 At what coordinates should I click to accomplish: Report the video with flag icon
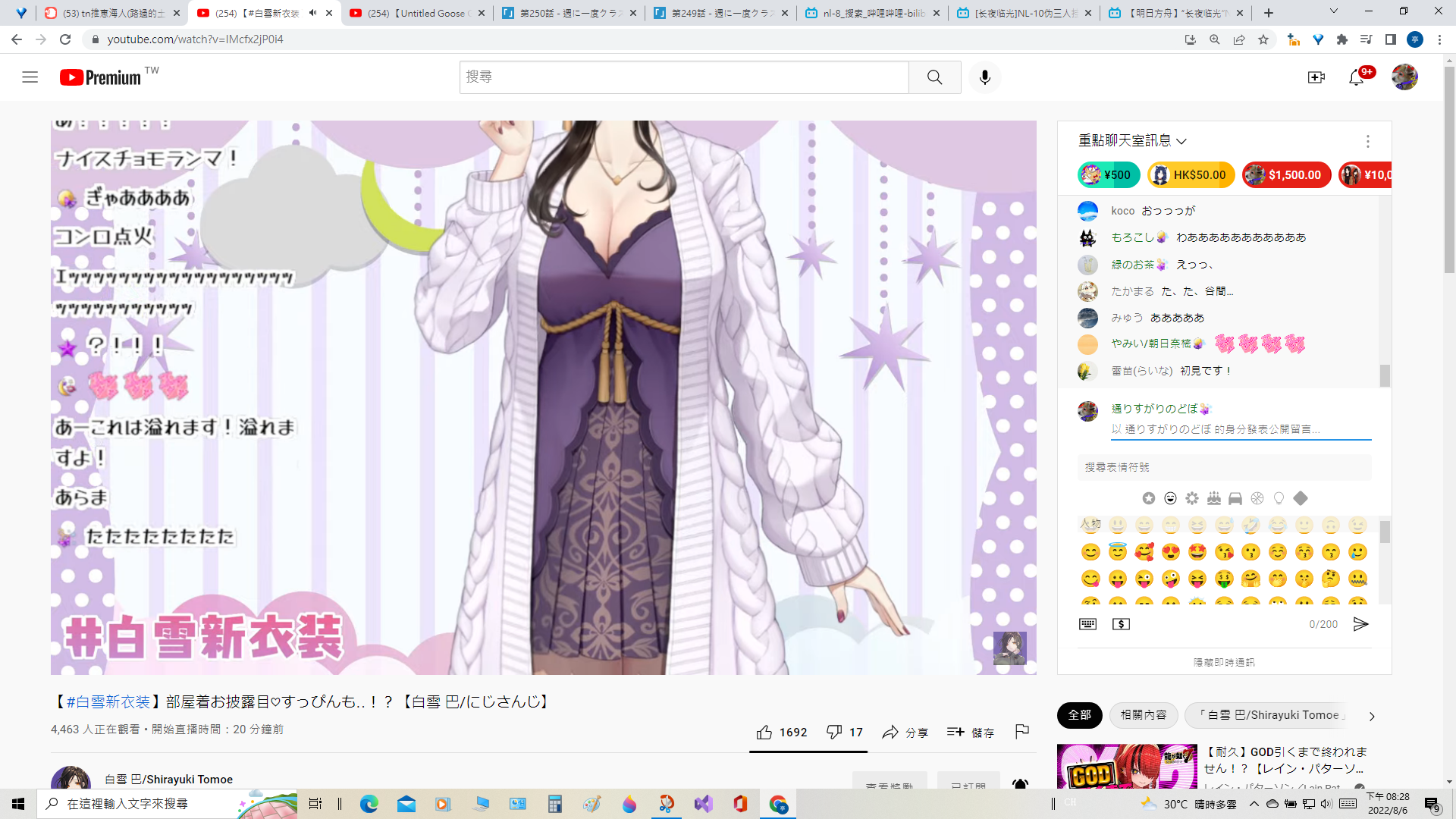click(x=1021, y=731)
